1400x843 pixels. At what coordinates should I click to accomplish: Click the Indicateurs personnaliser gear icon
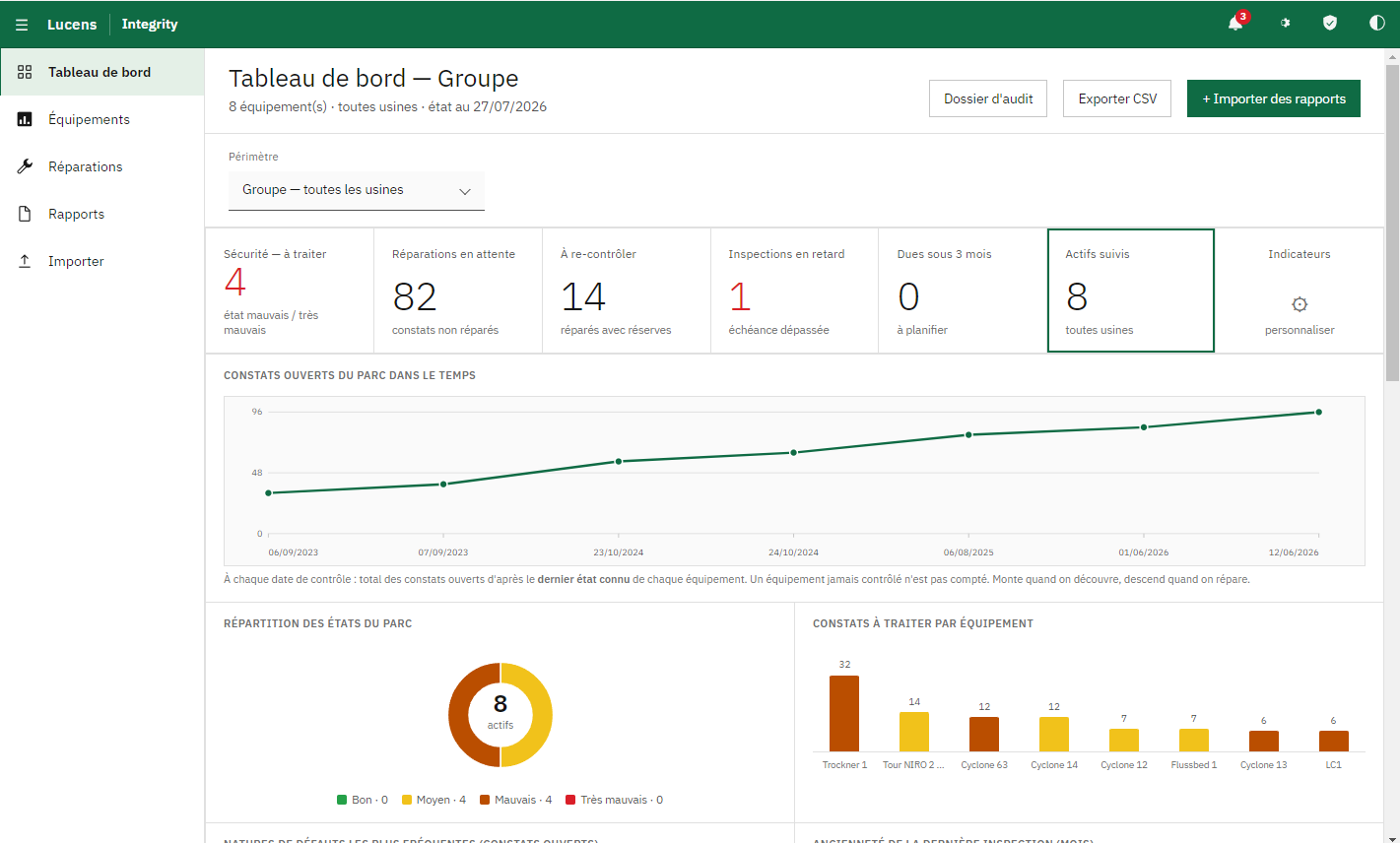1300,304
